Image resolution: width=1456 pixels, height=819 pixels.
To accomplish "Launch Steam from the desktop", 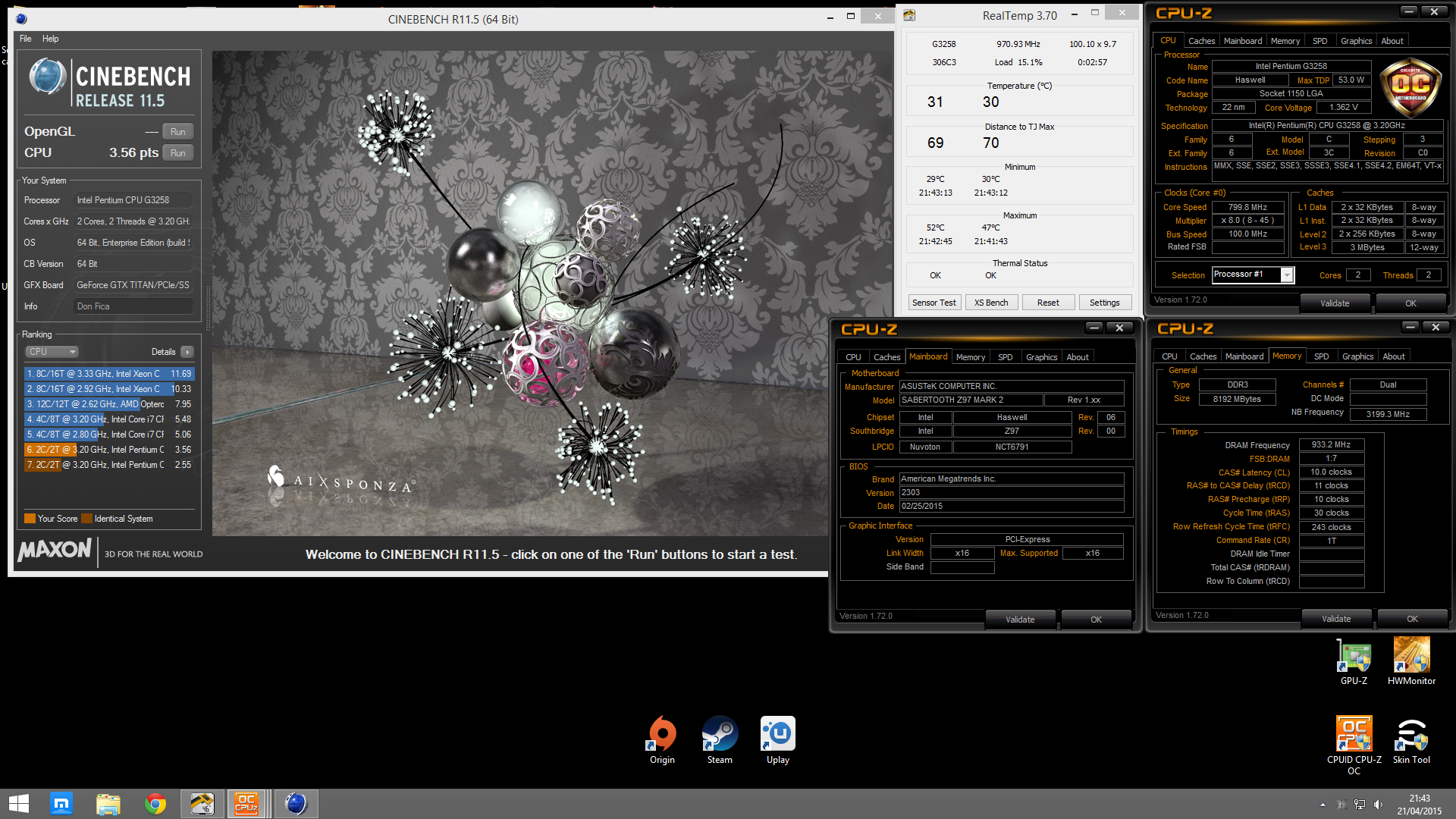I will coord(720,740).
